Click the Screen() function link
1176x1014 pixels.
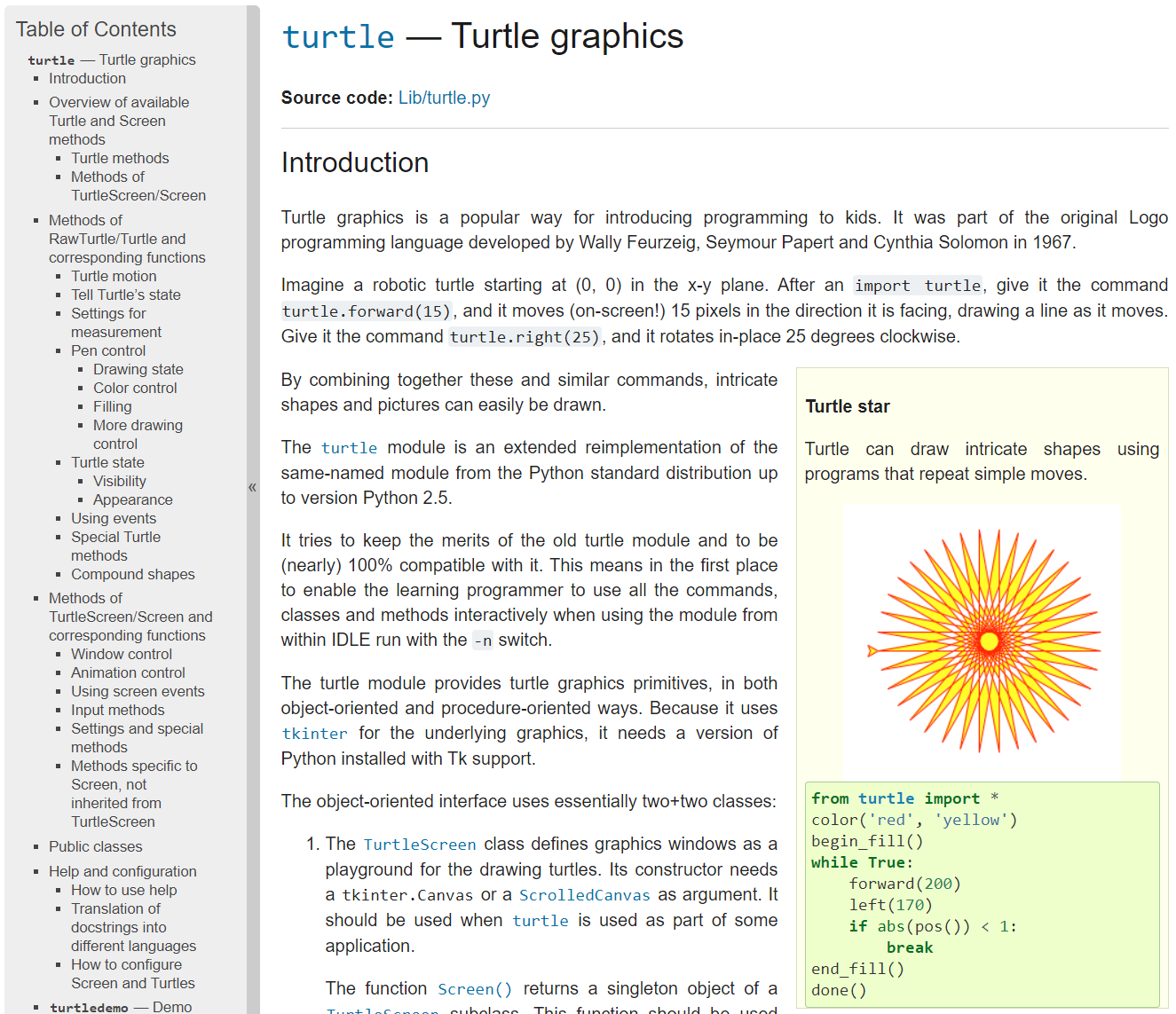tap(474, 989)
